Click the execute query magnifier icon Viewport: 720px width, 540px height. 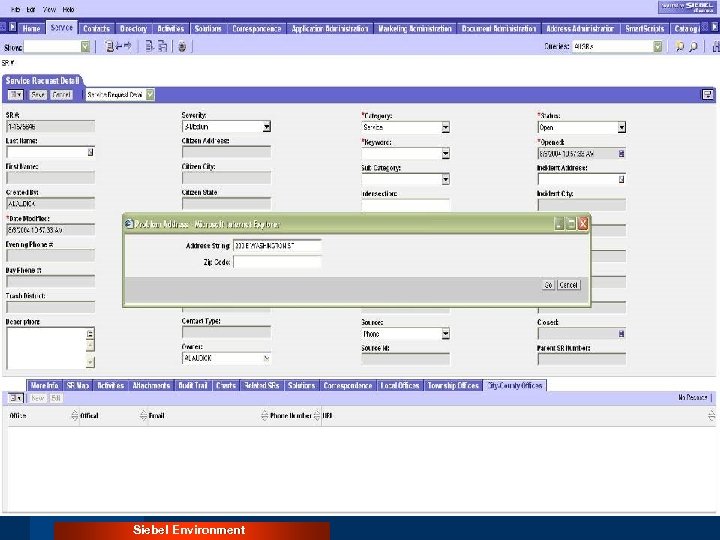[x=693, y=46]
